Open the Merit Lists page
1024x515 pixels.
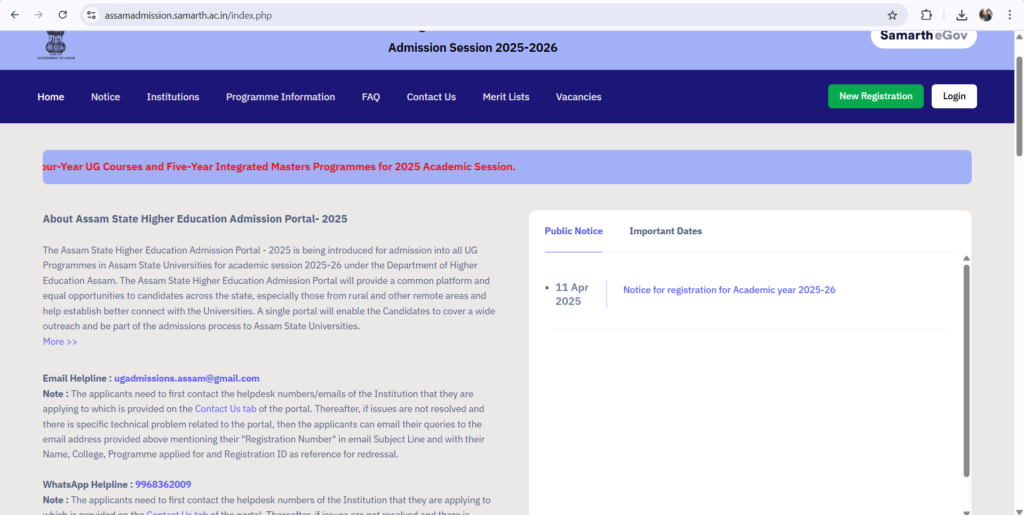tap(506, 97)
